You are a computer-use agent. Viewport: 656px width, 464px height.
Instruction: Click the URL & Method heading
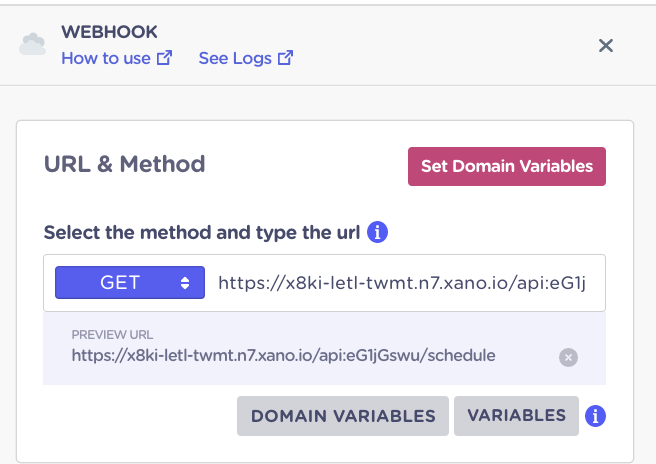coord(125,164)
